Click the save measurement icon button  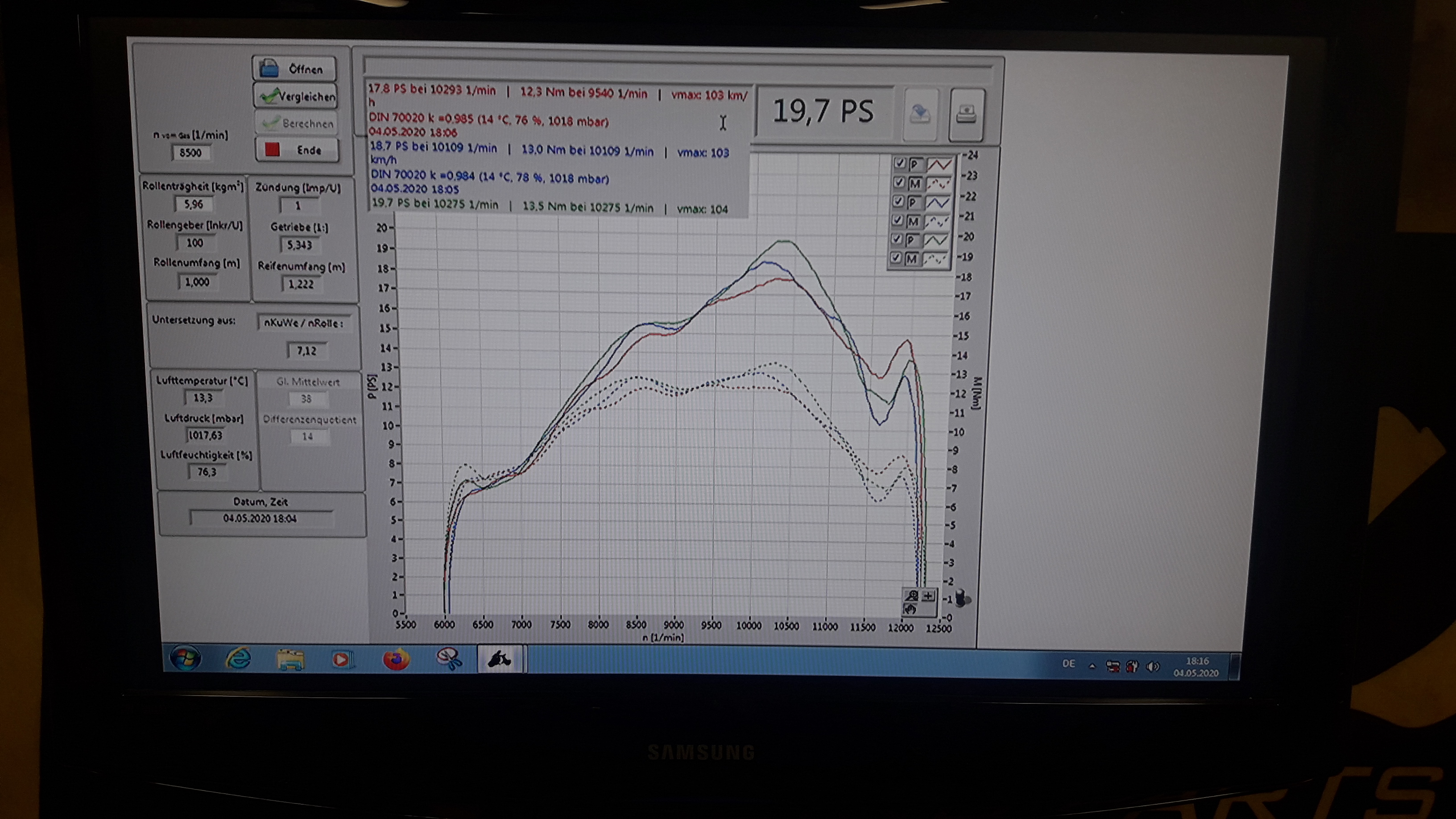[920, 114]
